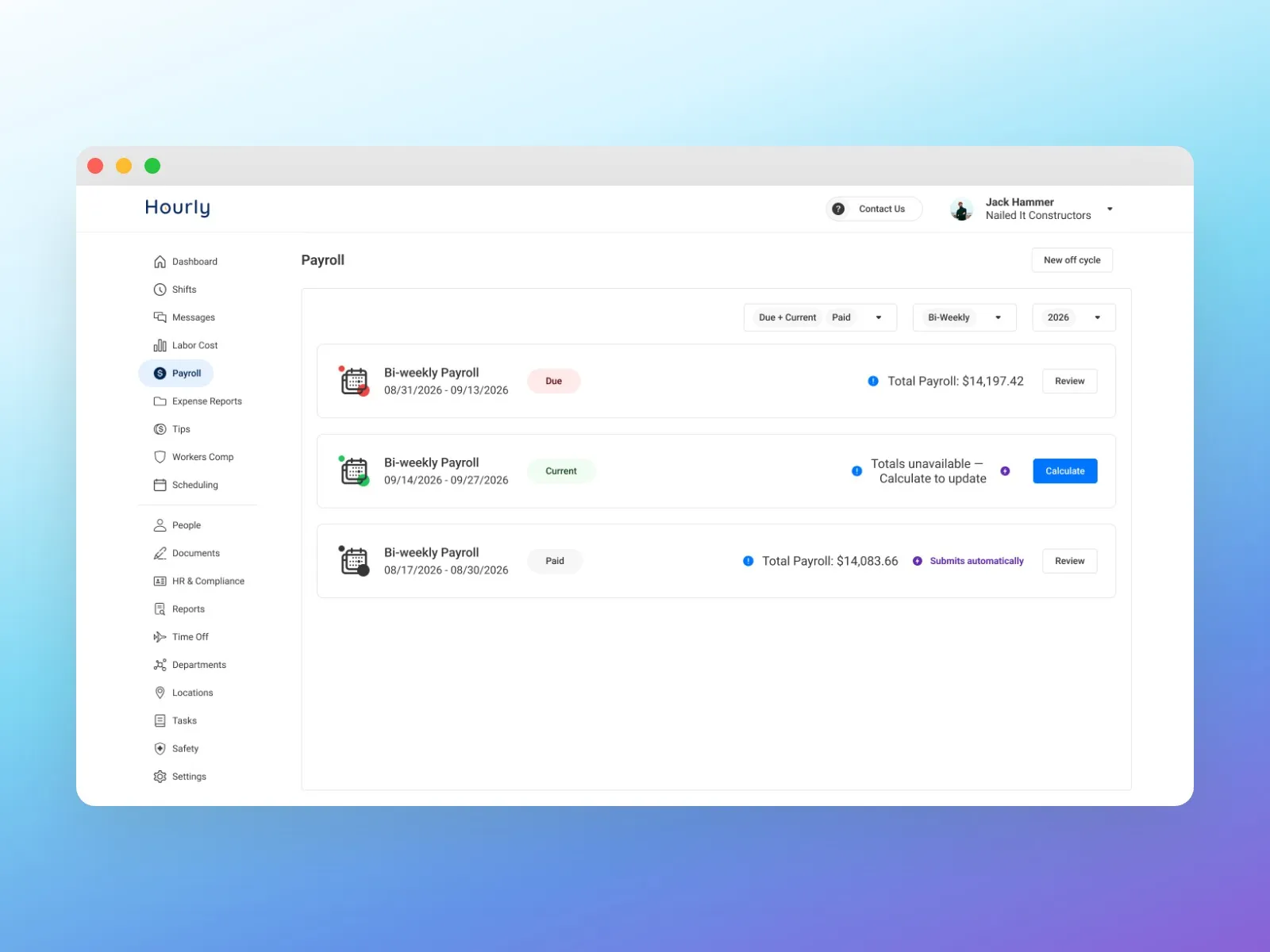Open the Documents pen icon
The image size is (1270, 952).
[x=160, y=553]
